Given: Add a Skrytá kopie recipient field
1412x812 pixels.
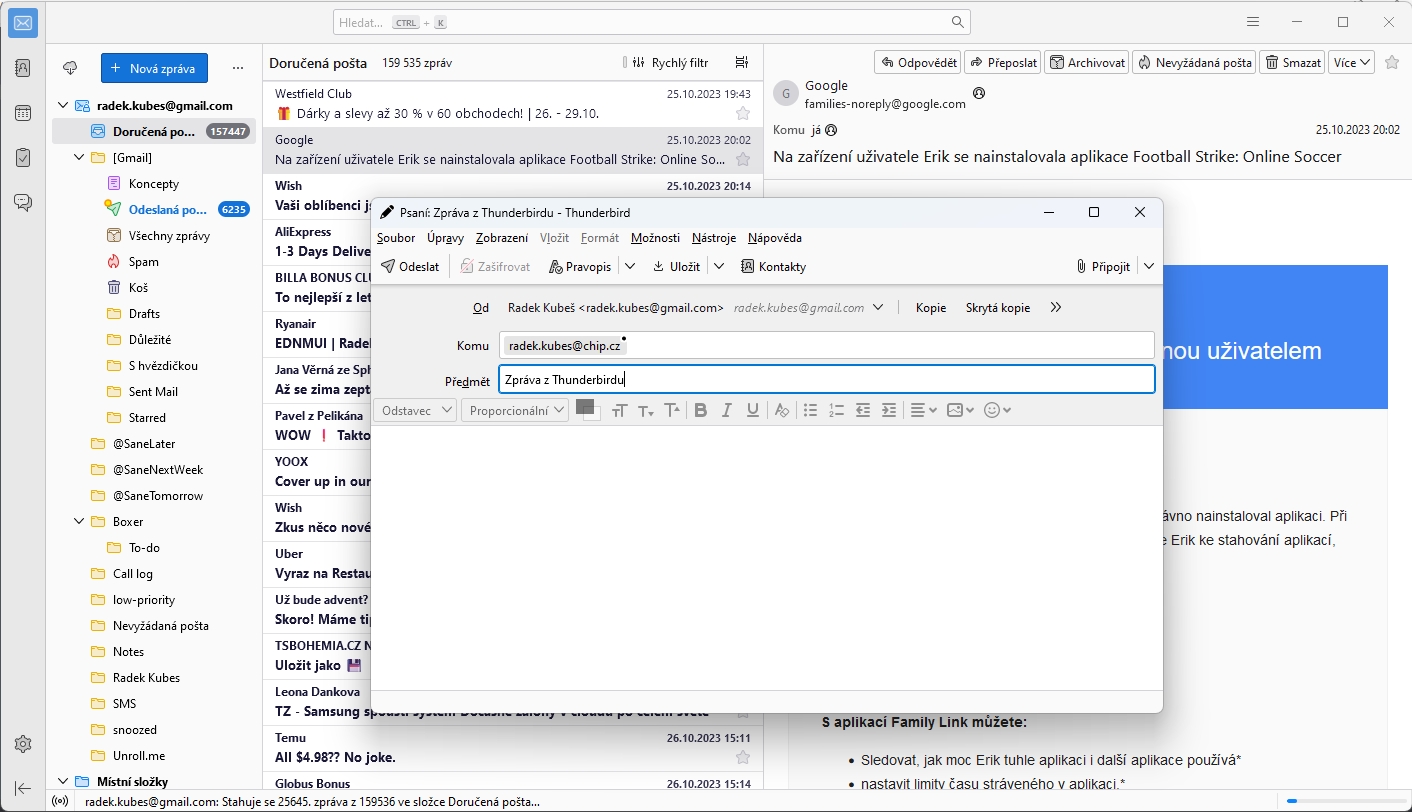Looking at the screenshot, I should tap(998, 308).
